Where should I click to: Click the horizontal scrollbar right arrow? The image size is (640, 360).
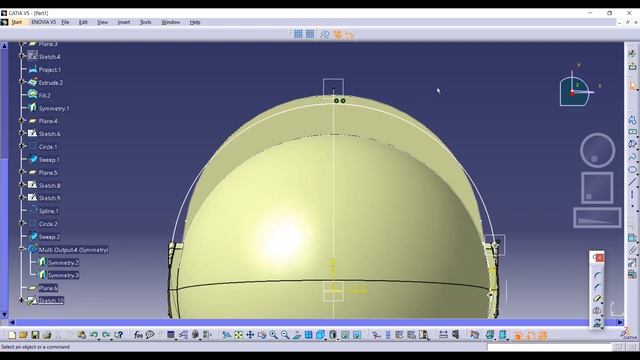(x=620, y=322)
